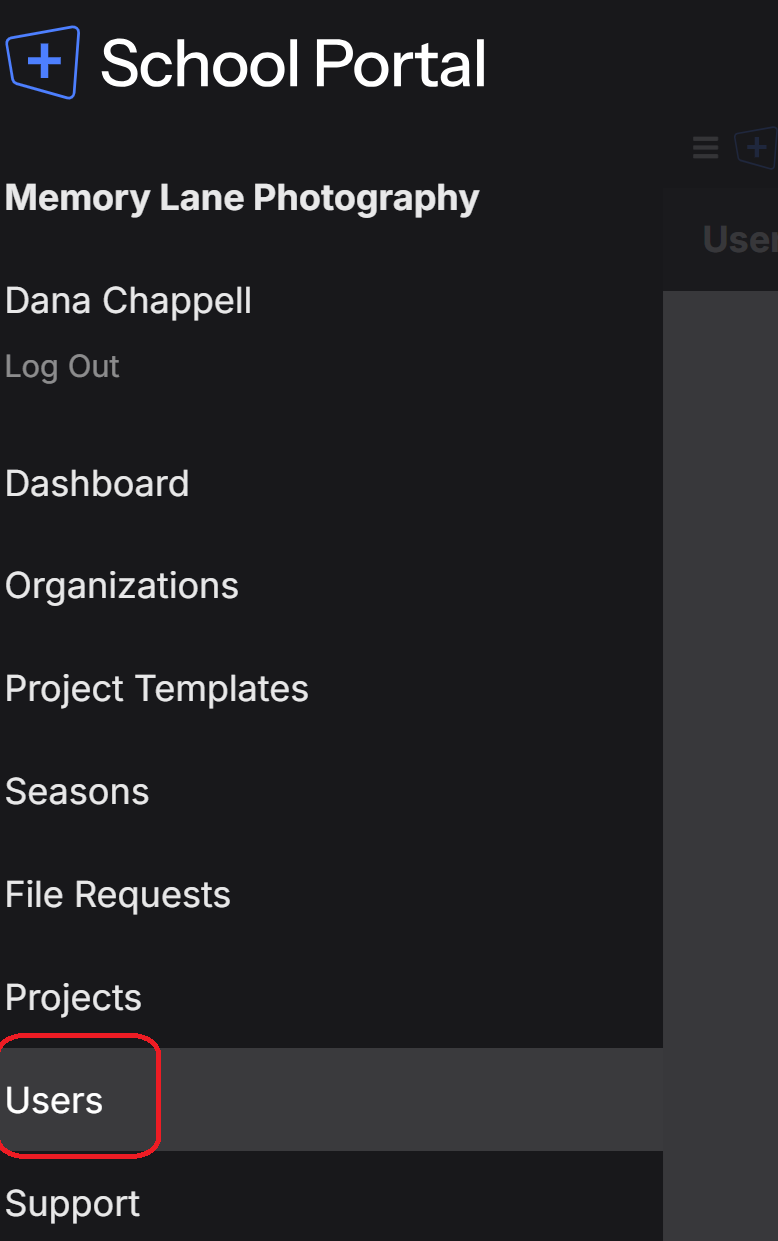Image resolution: width=778 pixels, height=1241 pixels.
Task: Click the word Photography in studio name
Action: pyautogui.click(x=366, y=198)
